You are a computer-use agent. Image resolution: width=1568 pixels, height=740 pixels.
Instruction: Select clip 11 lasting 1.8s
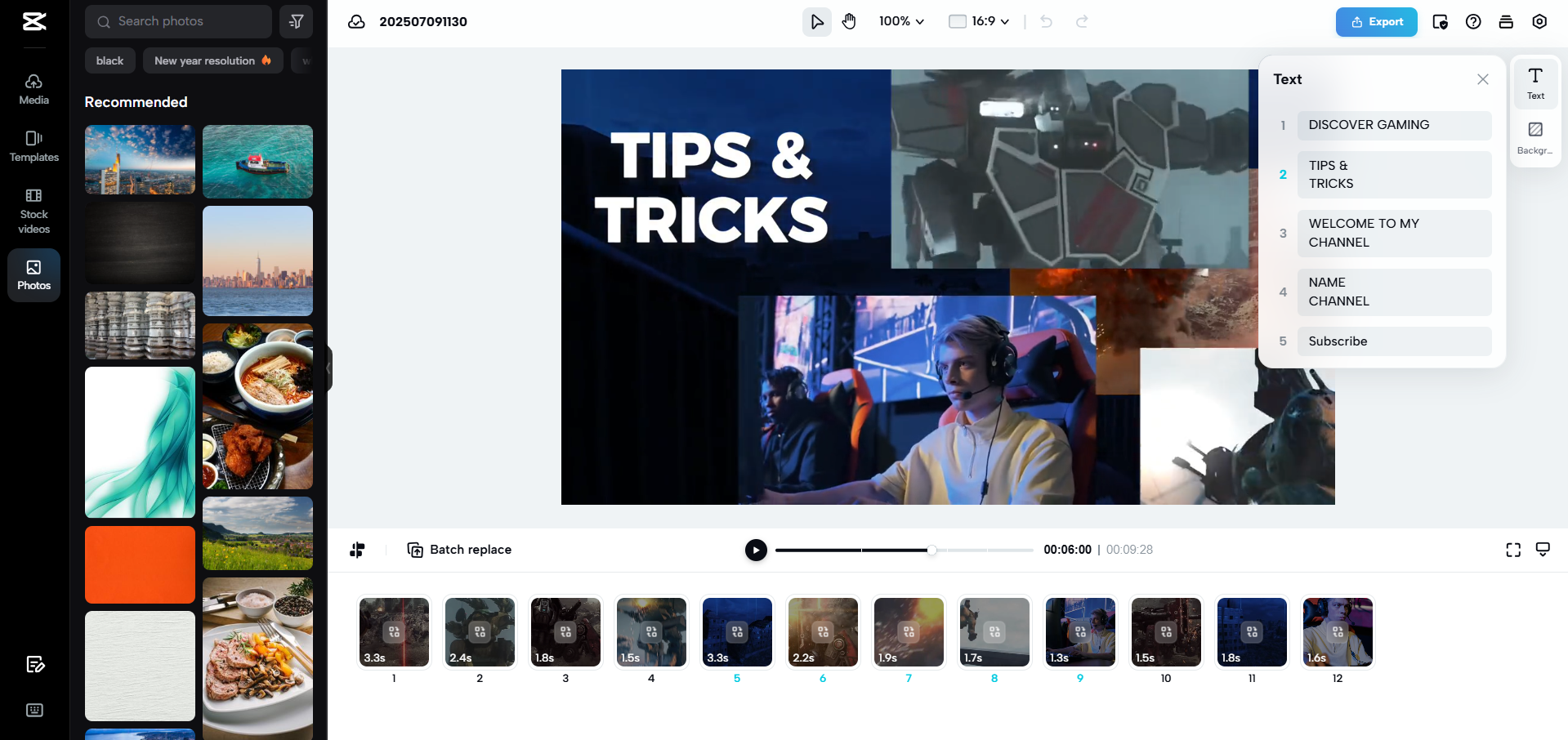1252,632
